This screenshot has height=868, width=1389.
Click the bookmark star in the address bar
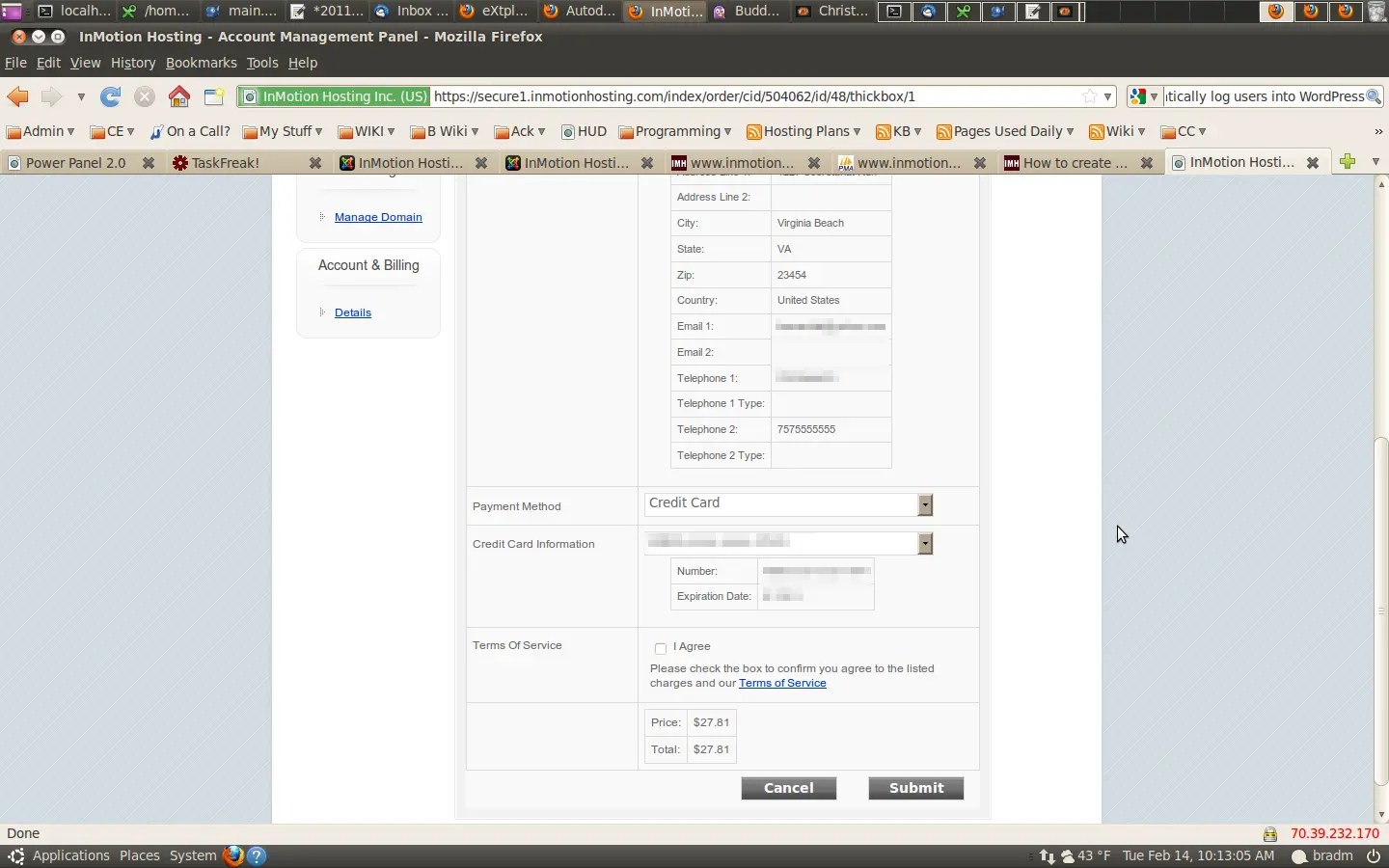click(1091, 96)
